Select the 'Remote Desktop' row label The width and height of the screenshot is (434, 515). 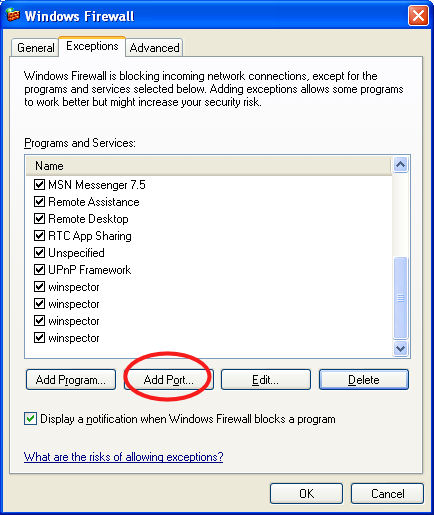tap(88, 219)
